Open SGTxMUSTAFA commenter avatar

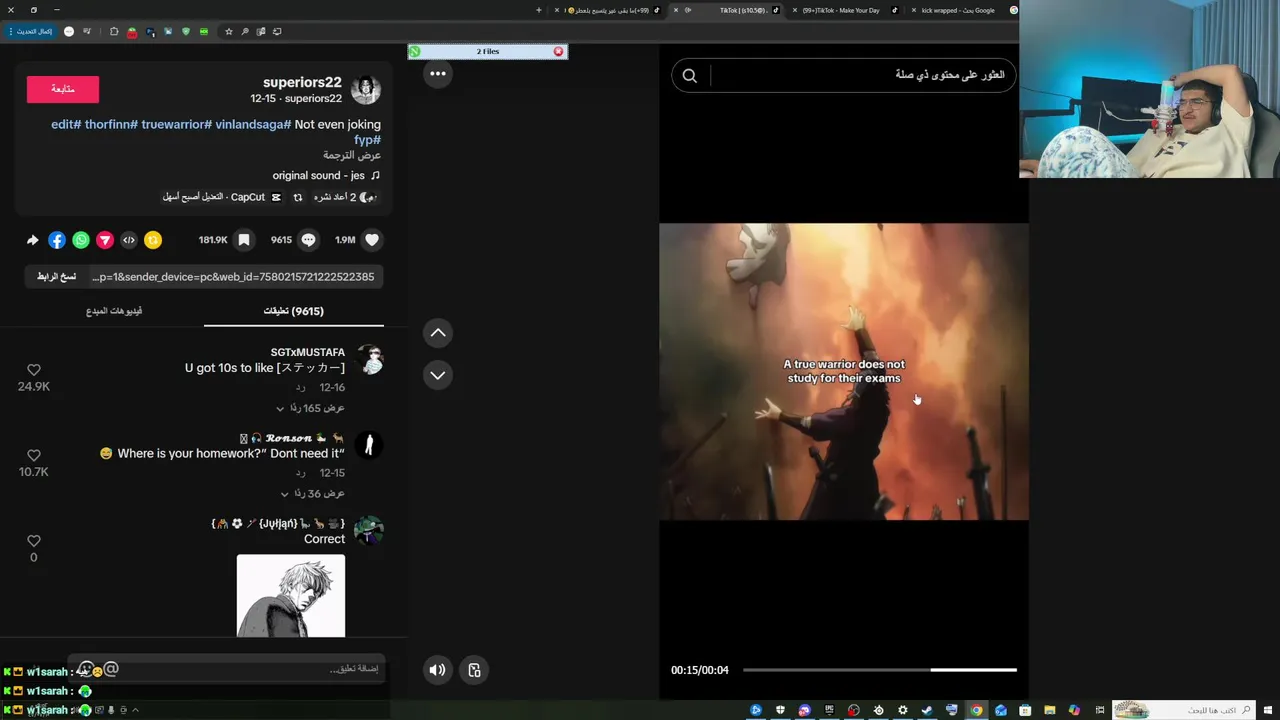(370, 360)
